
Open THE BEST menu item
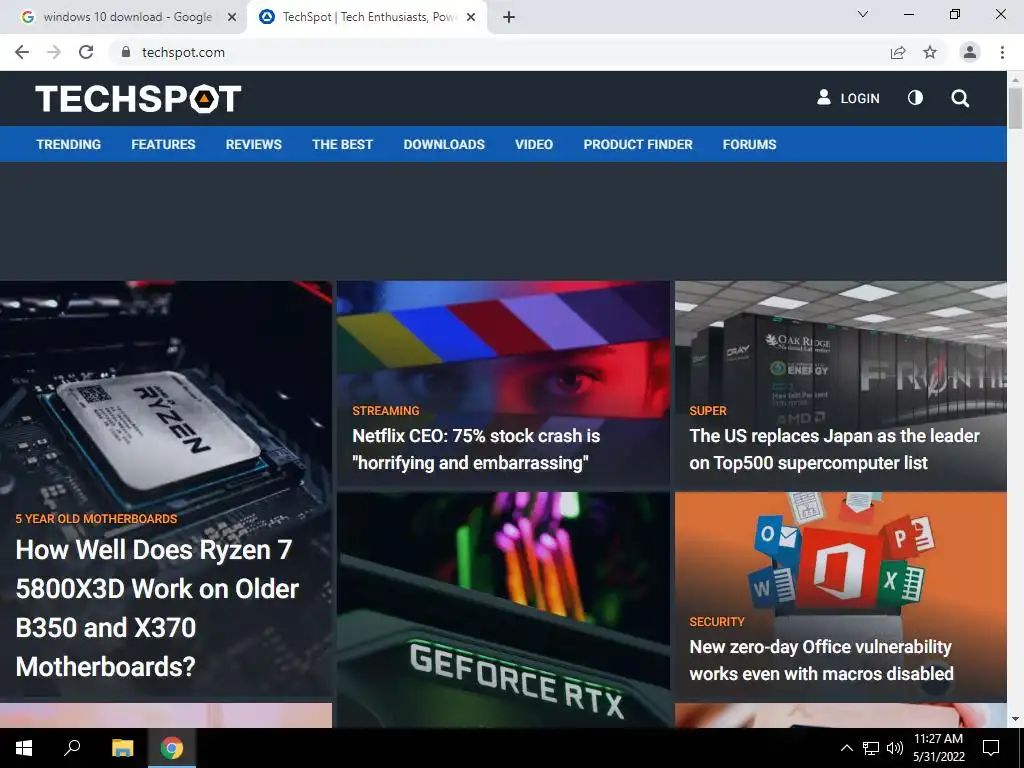342,144
